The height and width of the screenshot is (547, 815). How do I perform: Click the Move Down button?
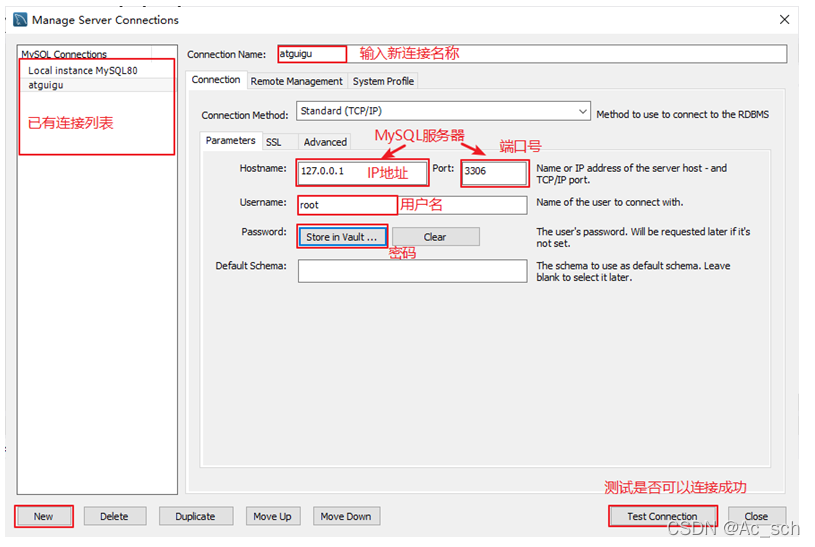pos(346,516)
